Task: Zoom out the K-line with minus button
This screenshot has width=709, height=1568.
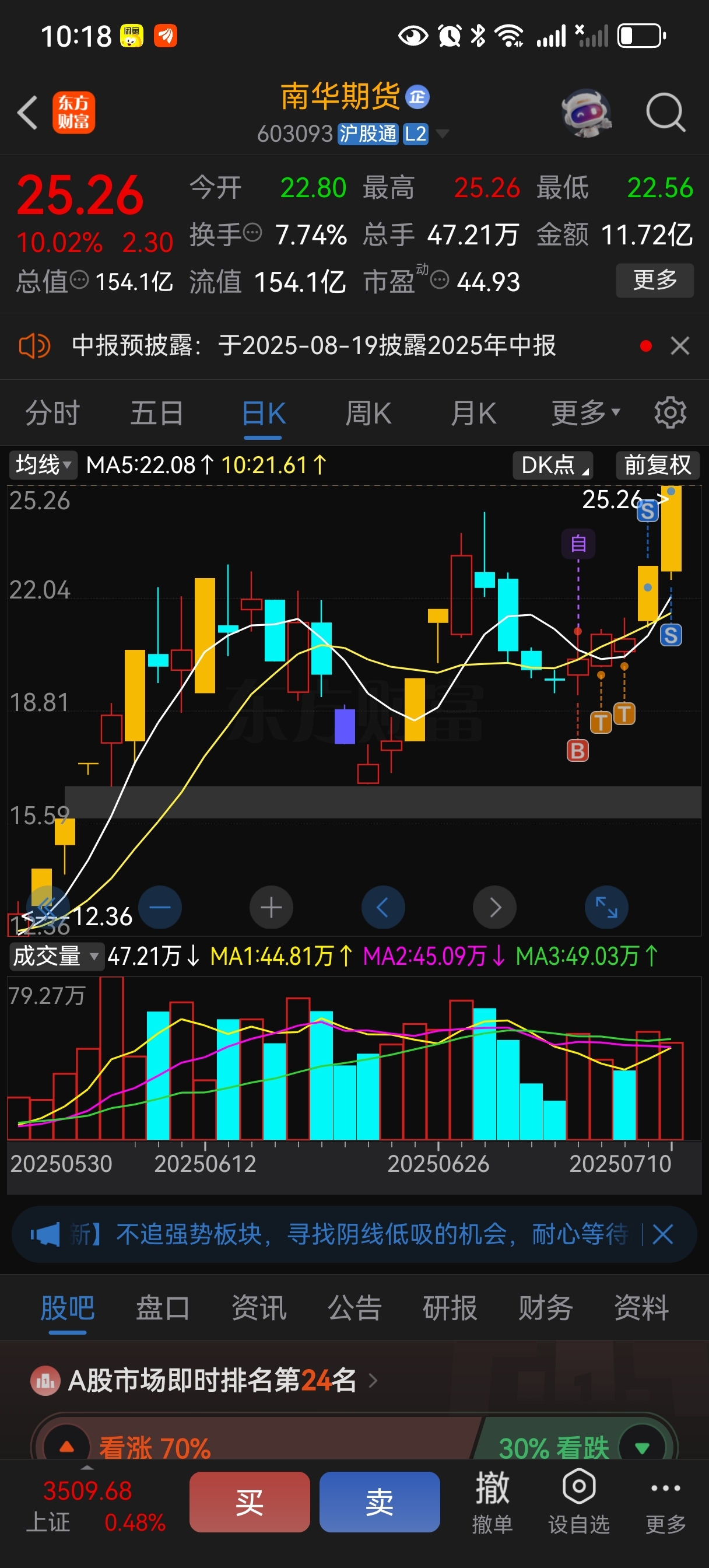Action: point(160,907)
